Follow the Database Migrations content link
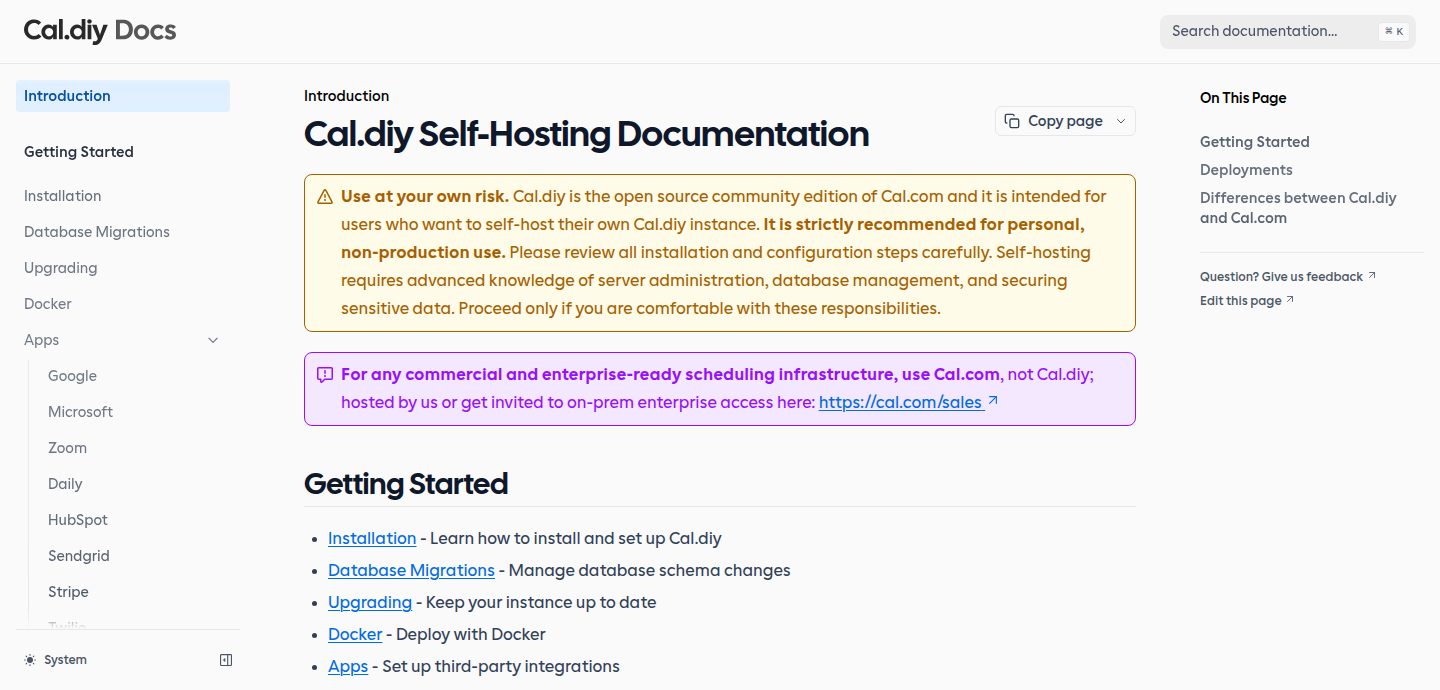Screen dimensions: 1440x690 click(x=411, y=570)
